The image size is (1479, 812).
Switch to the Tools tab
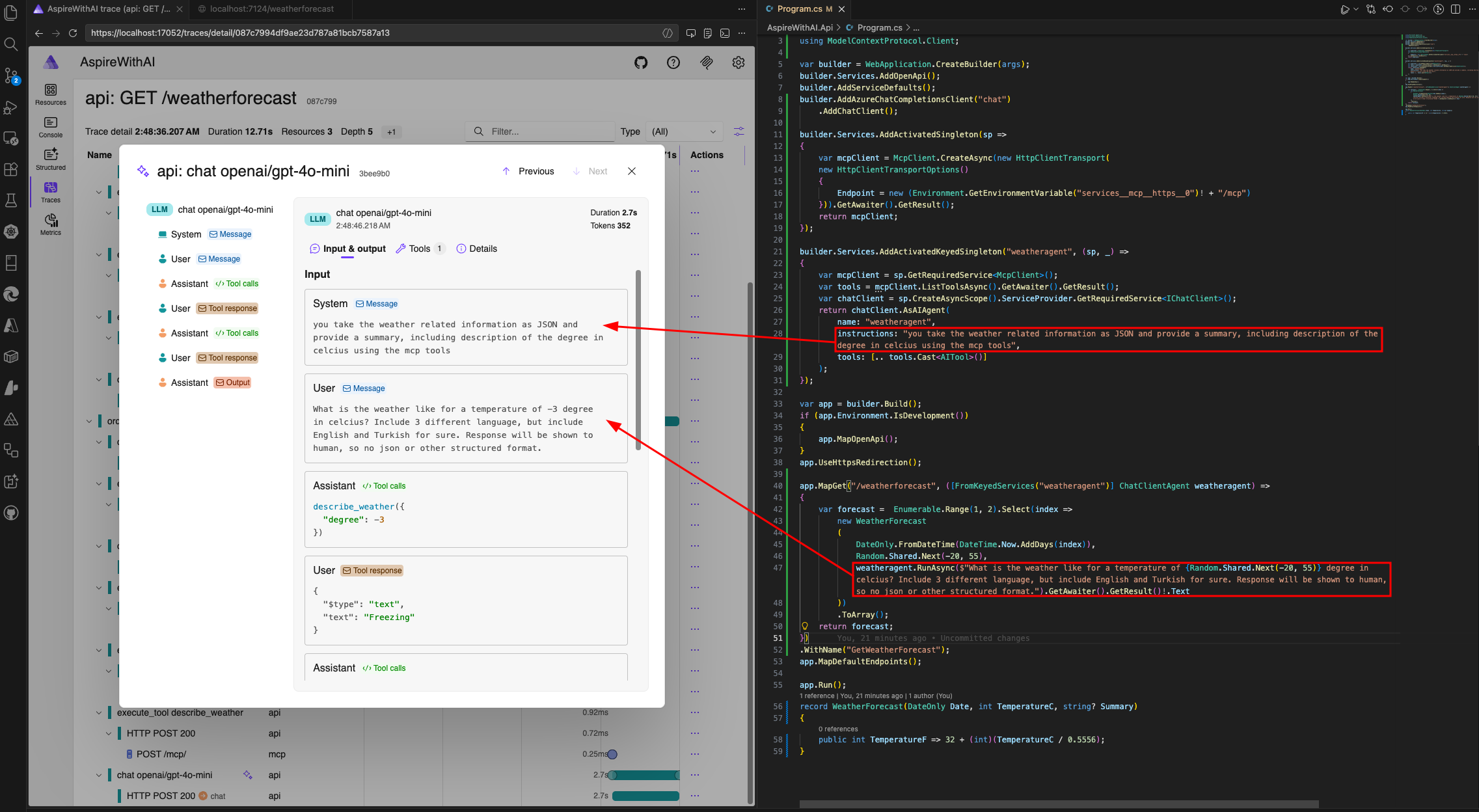point(420,249)
